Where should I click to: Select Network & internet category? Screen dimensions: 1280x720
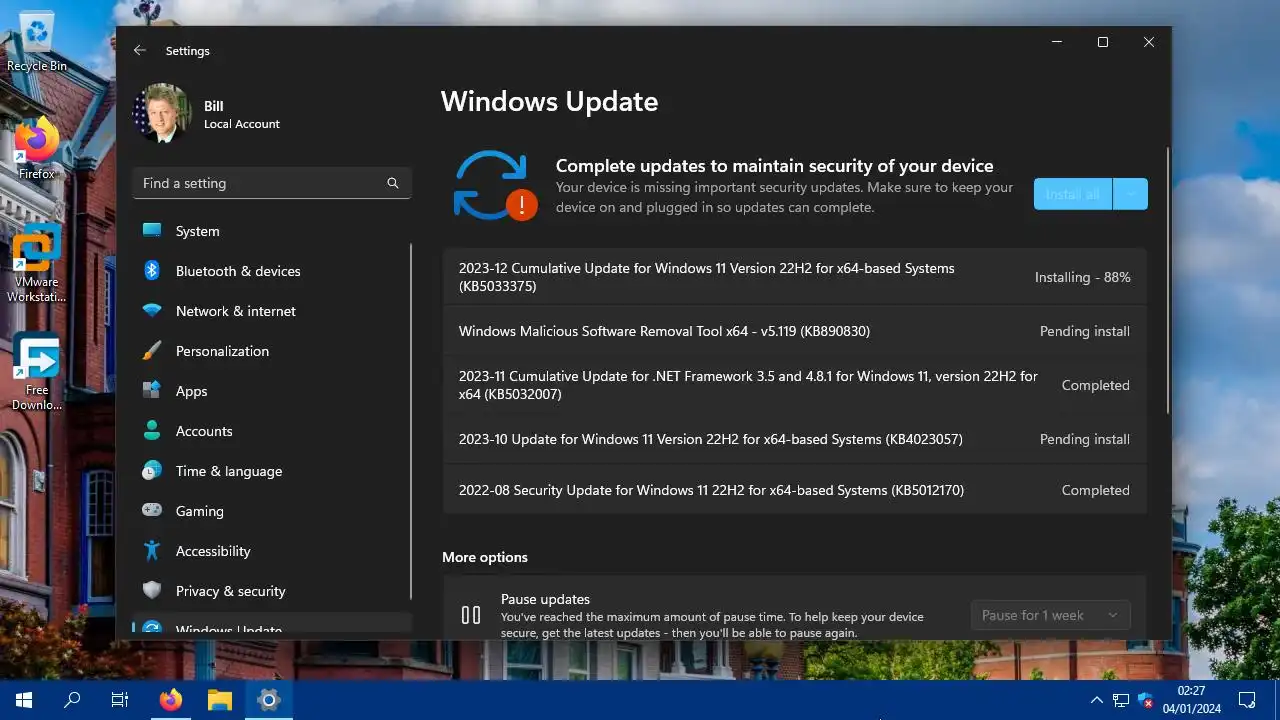(x=271, y=311)
